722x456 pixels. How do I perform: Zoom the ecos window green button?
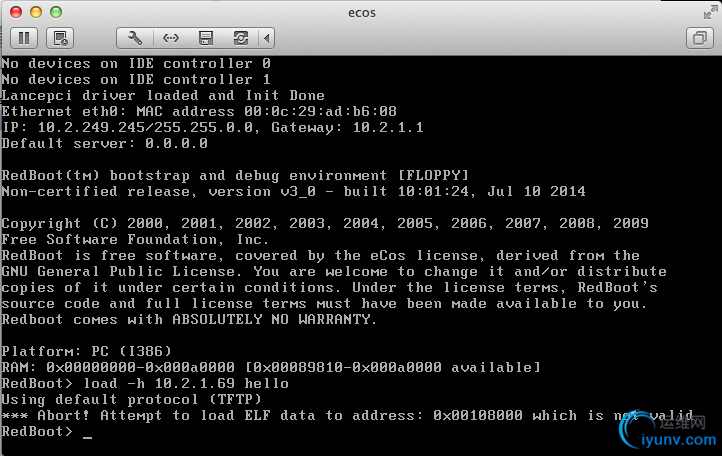[x=56, y=12]
